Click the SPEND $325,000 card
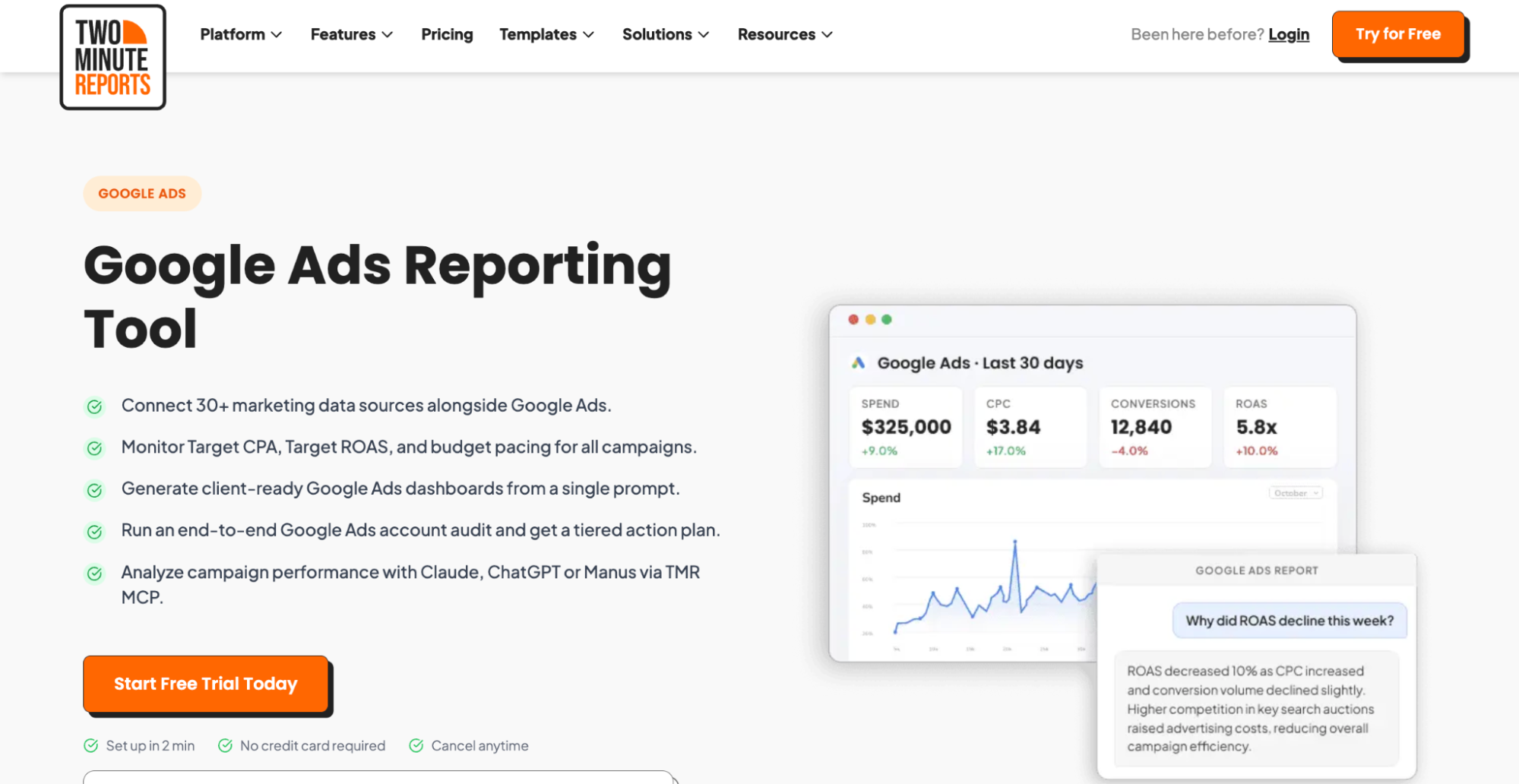 point(906,427)
